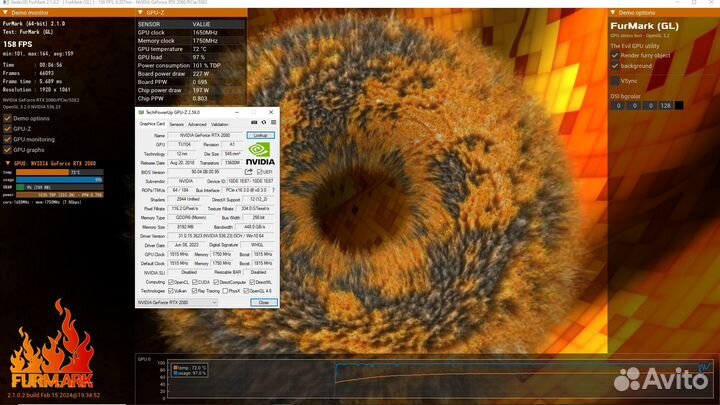The image size is (720, 405).
Task: Open the Validation tab in GPU-Z
Action: click(219, 124)
